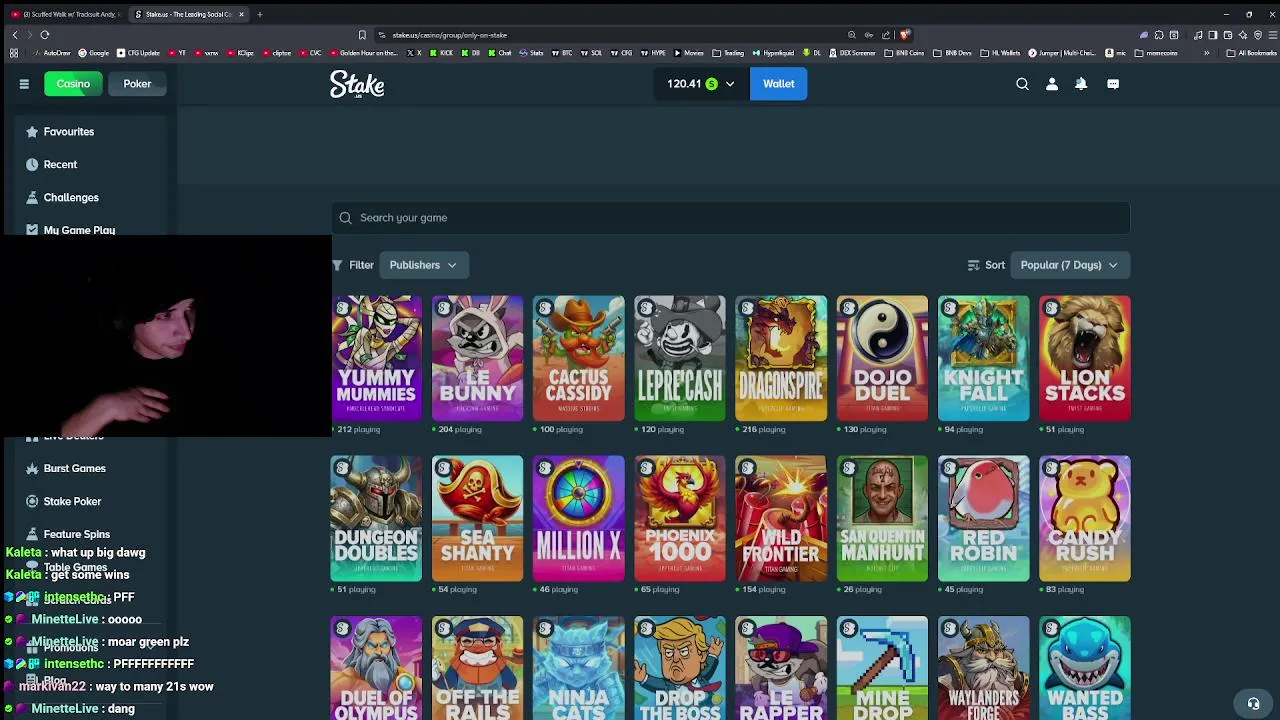This screenshot has width=1280, height=720.
Task: Open Dojo Duel game
Action: (882, 358)
